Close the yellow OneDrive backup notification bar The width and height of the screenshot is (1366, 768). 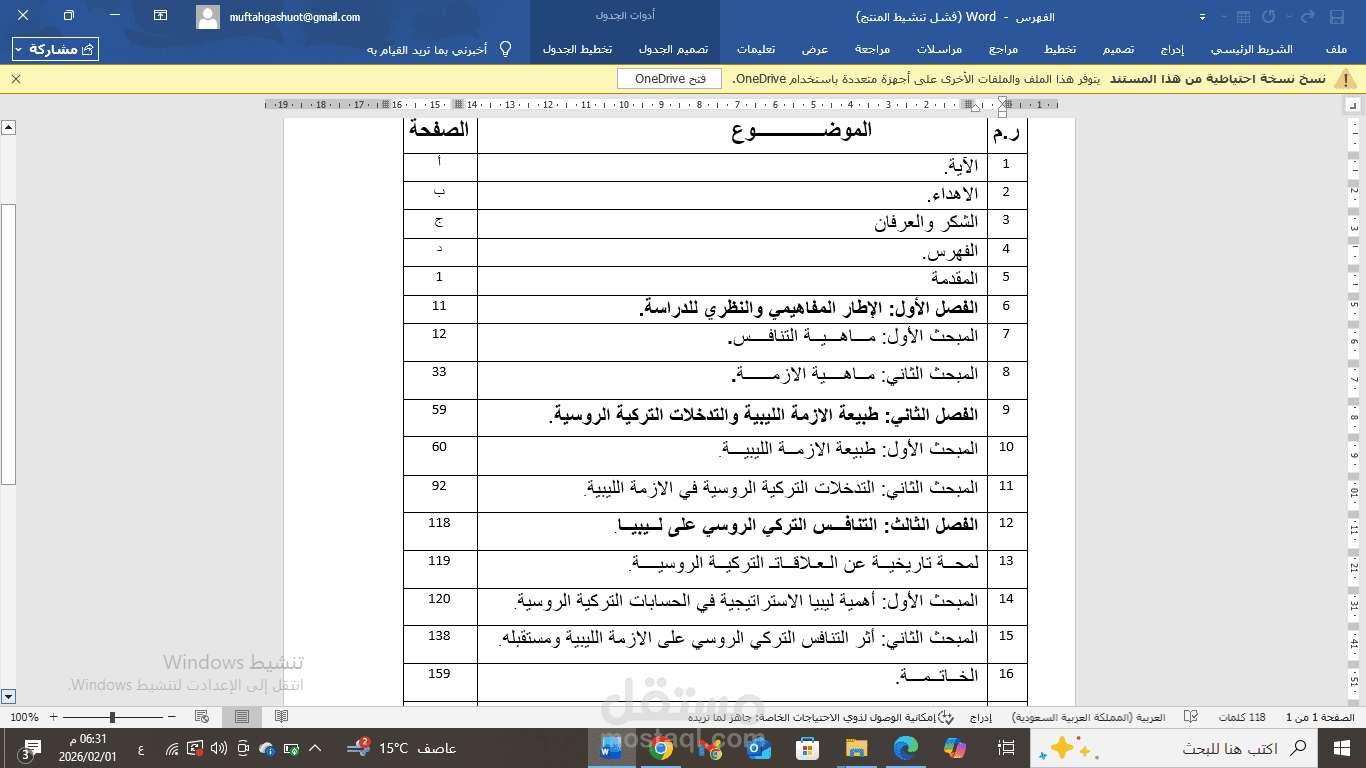15,78
